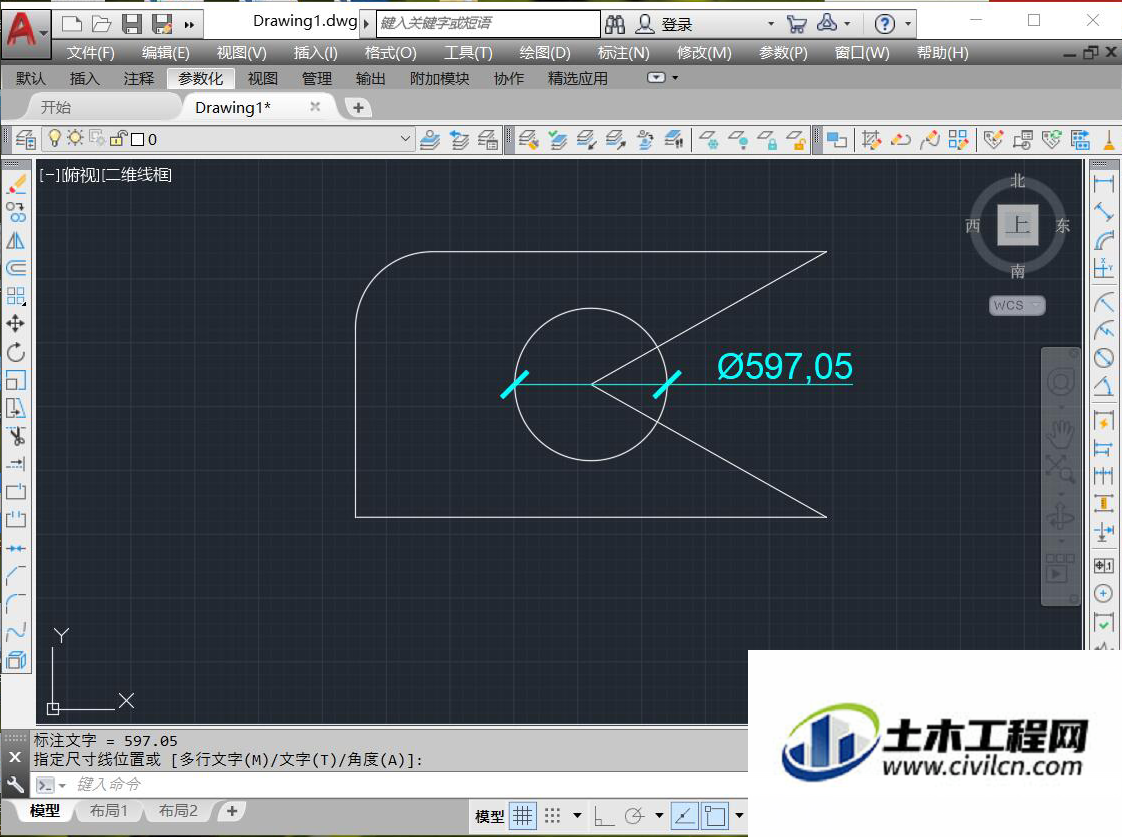This screenshot has width=1122, height=837.
Task: Choose the Array tool
Action: 16,295
